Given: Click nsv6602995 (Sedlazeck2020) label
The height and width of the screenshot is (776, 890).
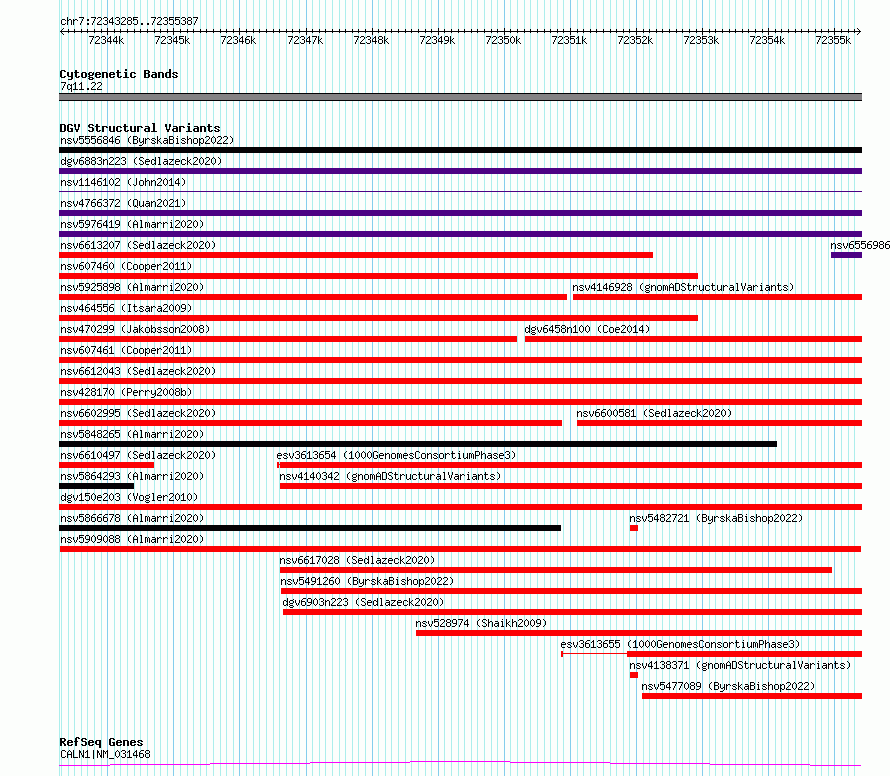Looking at the screenshot, I should click(138, 413).
